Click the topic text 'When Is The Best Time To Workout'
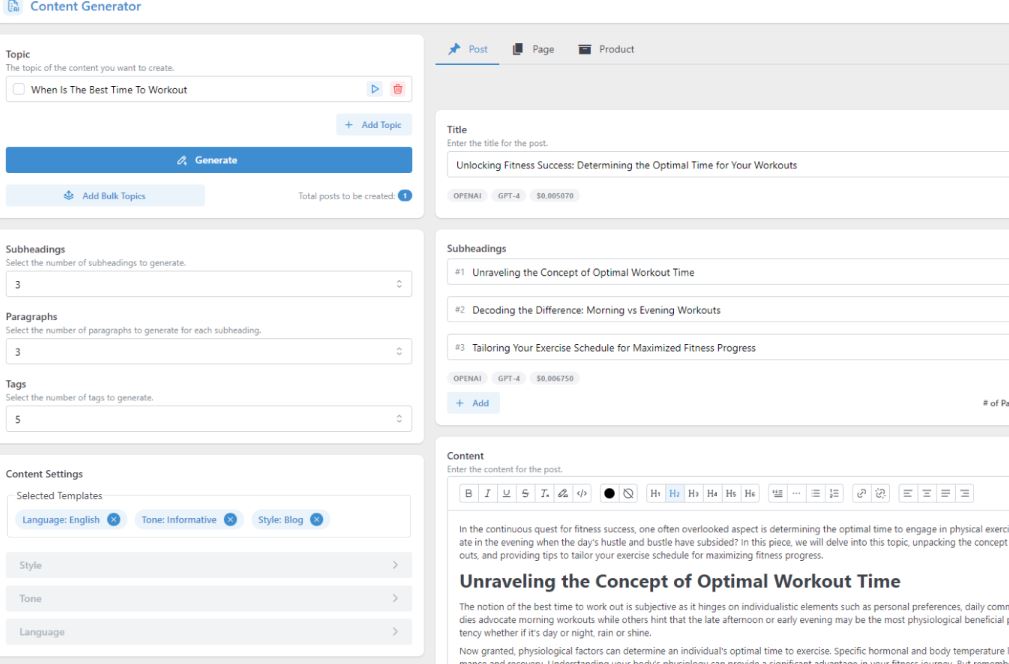This screenshot has width=1009, height=664. [x=109, y=89]
